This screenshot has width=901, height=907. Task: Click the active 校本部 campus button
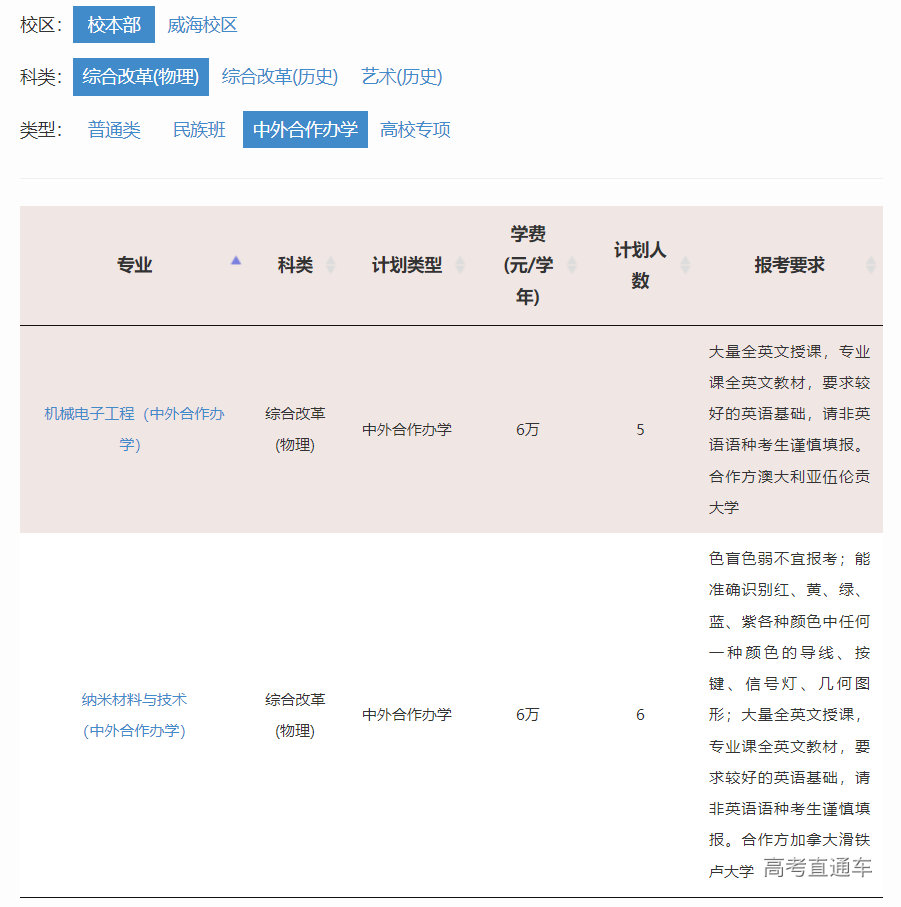pyautogui.click(x=113, y=25)
